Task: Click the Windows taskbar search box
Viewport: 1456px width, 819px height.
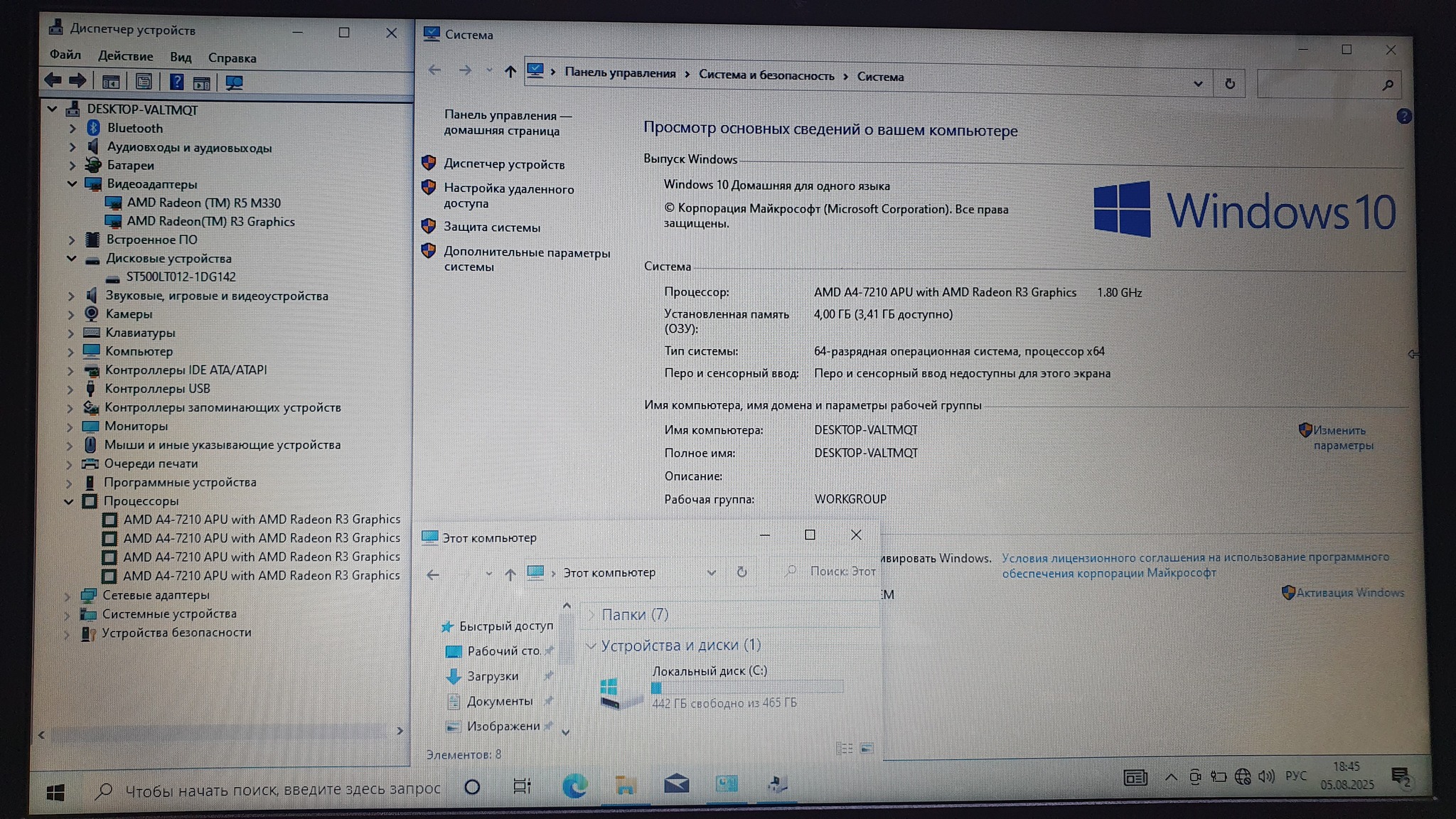Action: pos(282,789)
